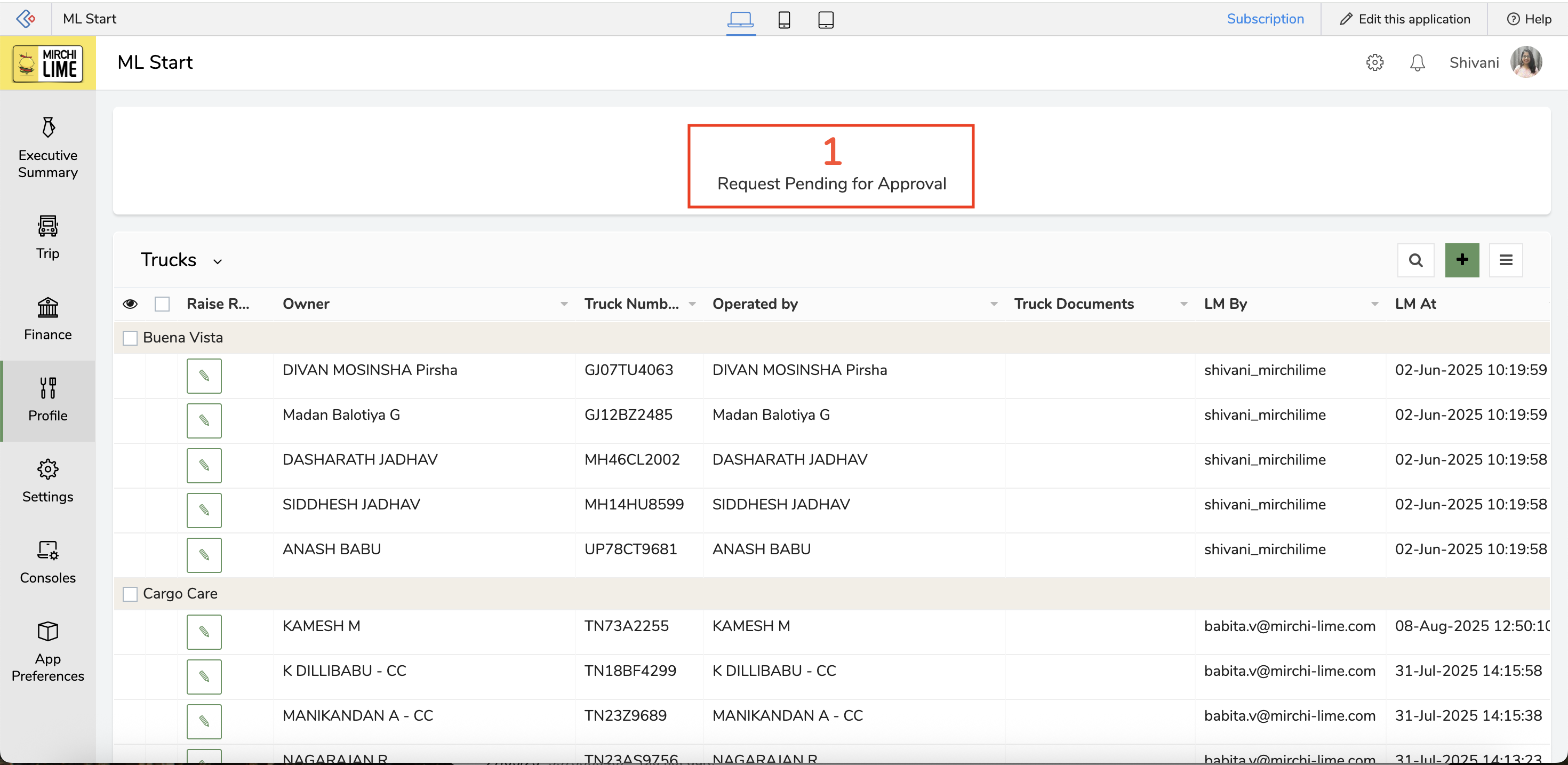1568x765 pixels.
Task: Open the Owner column dropdown arrow
Action: point(564,304)
